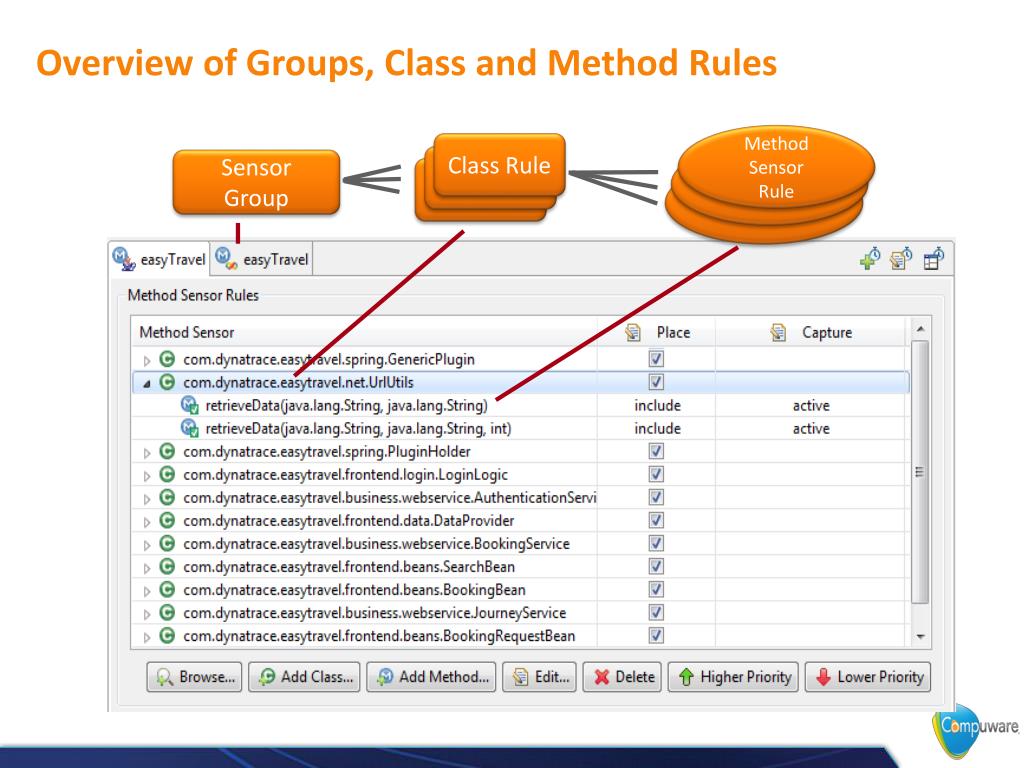The image size is (1024, 768).
Task: Click class icon of spring.GenericPlugin row
Action: point(167,359)
